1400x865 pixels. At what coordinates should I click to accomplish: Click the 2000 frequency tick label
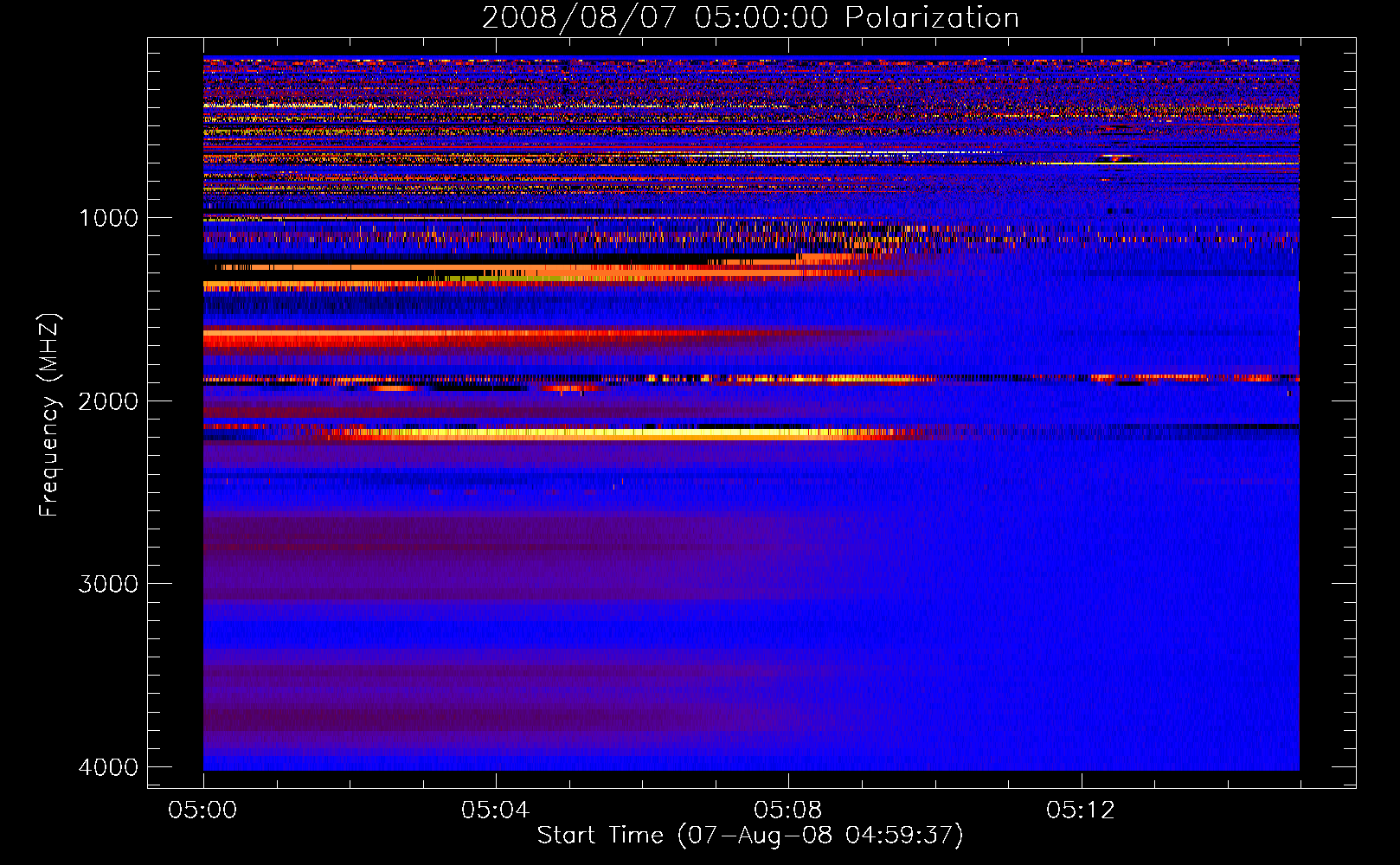(x=108, y=401)
